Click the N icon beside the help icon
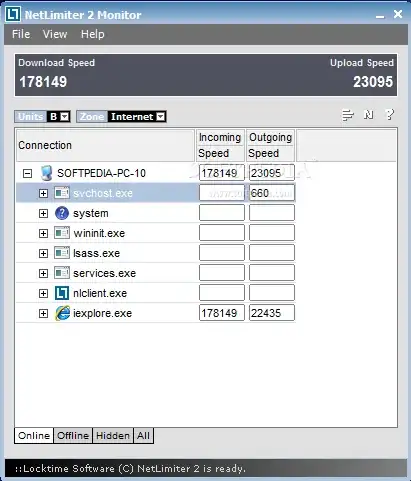The height and width of the screenshot is (481, 411). pyautogui.click(x=368, y=115)
